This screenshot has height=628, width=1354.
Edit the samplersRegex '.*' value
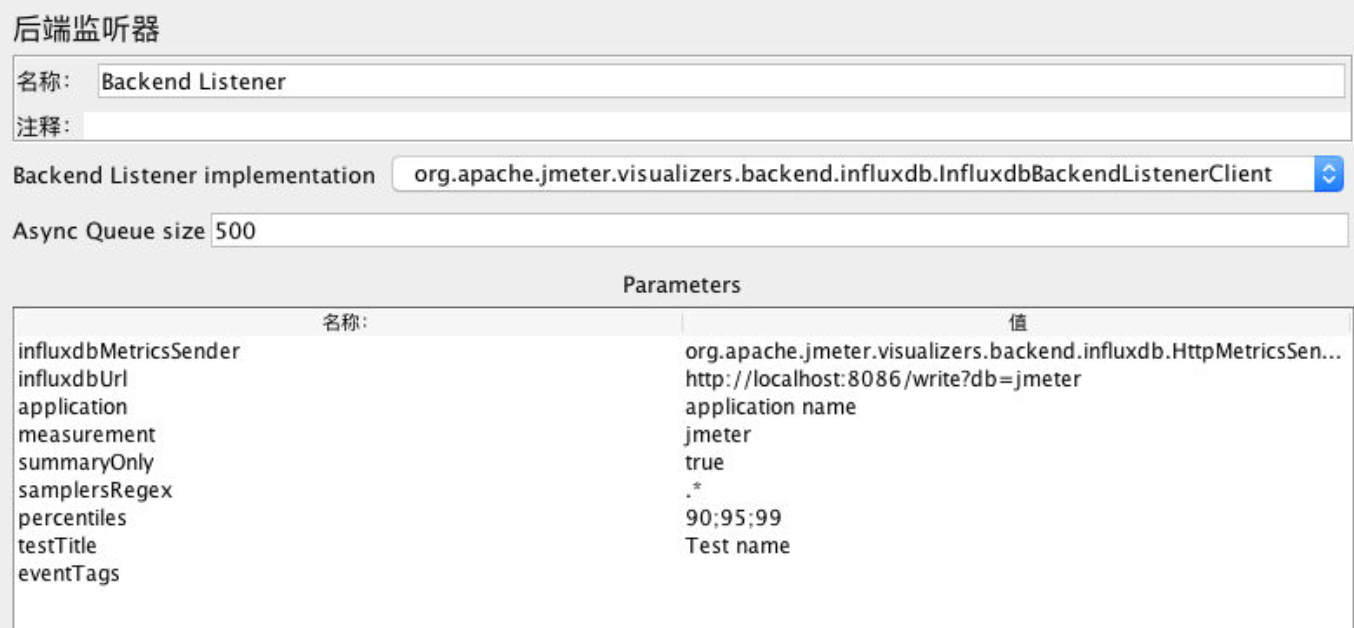[x=695, y=490]
